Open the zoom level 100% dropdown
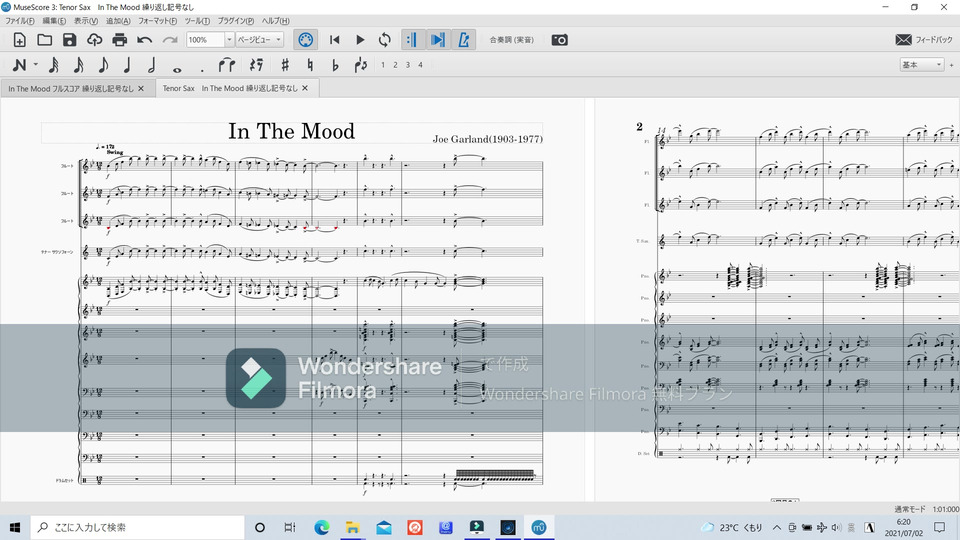Image resolution: width=960 pixels, height=540 pixels. point(229,40)
